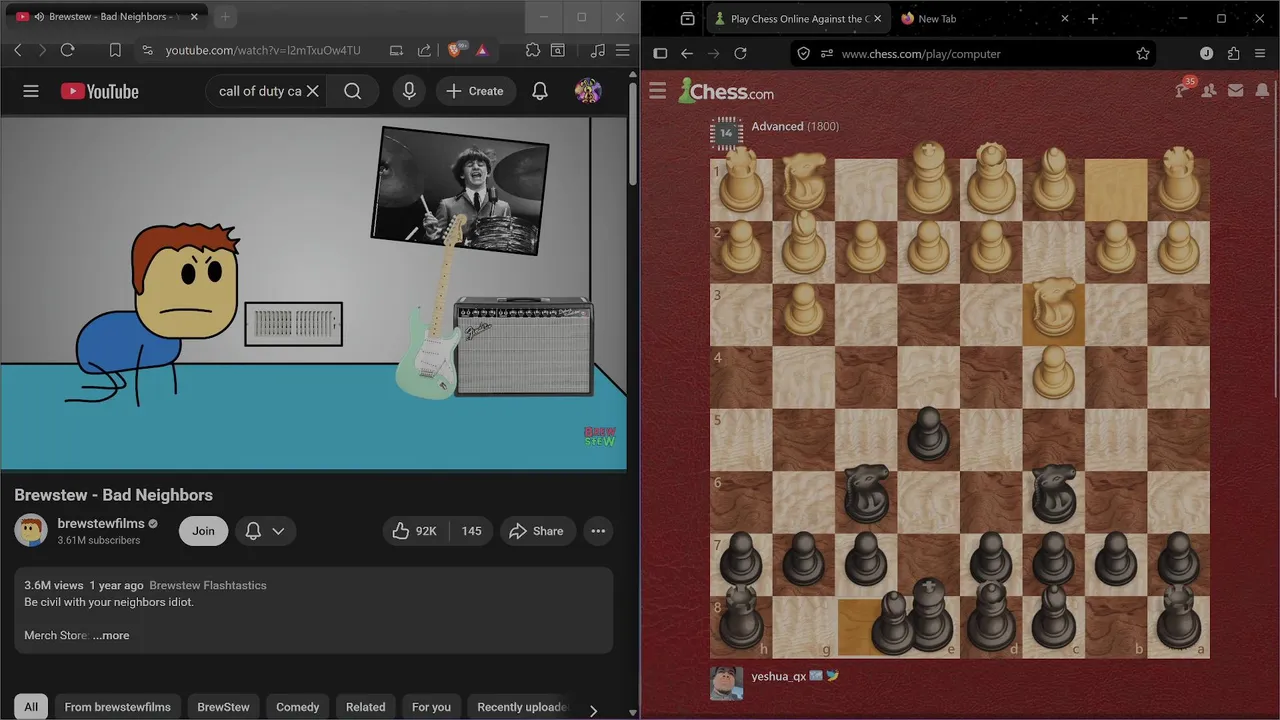The height and width of the screenshot is (720, 1280).
Task: Open Firefox application menu
Action: click(x=1261, y=54)
